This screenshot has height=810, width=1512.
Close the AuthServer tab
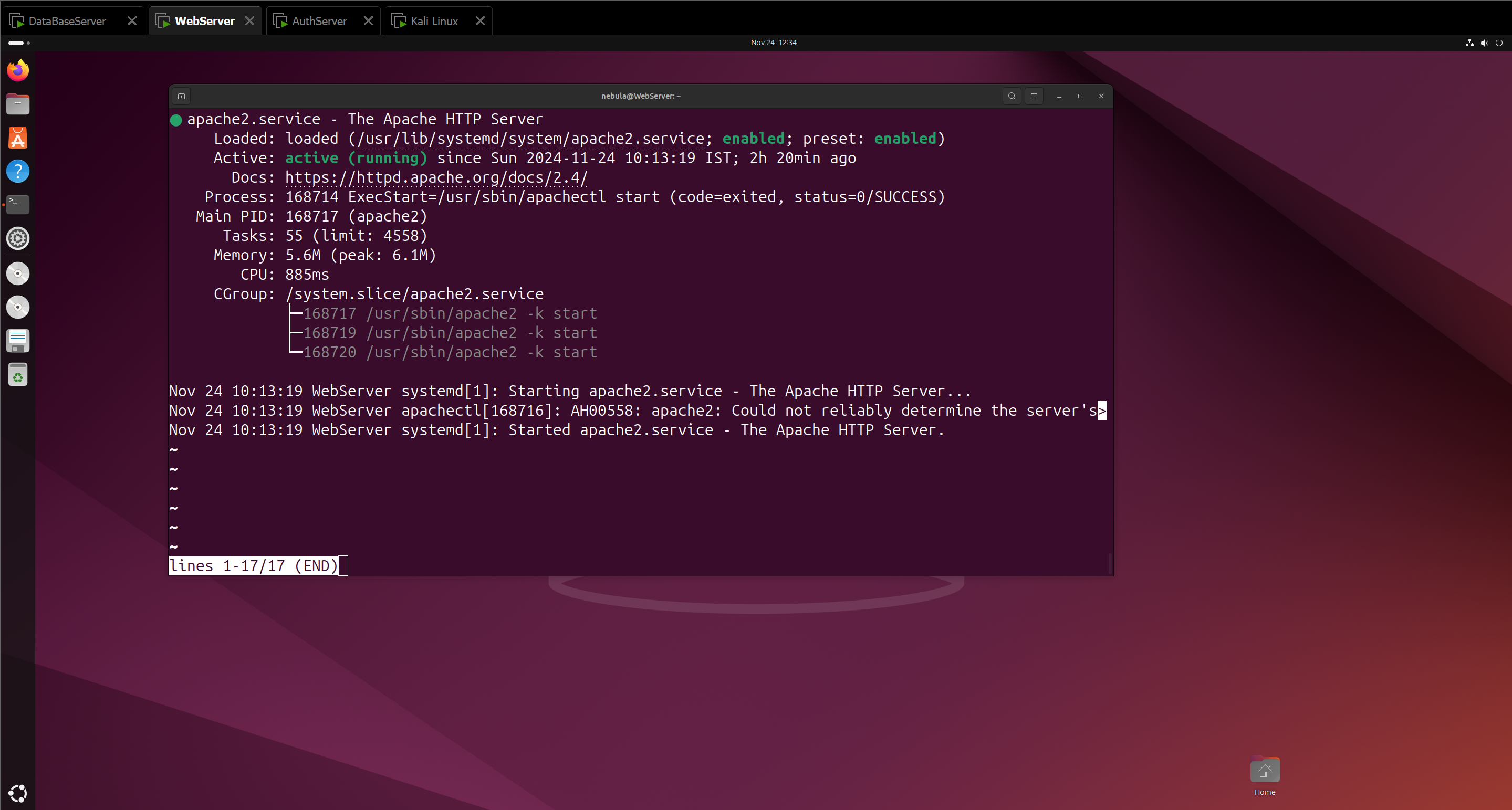368,21
